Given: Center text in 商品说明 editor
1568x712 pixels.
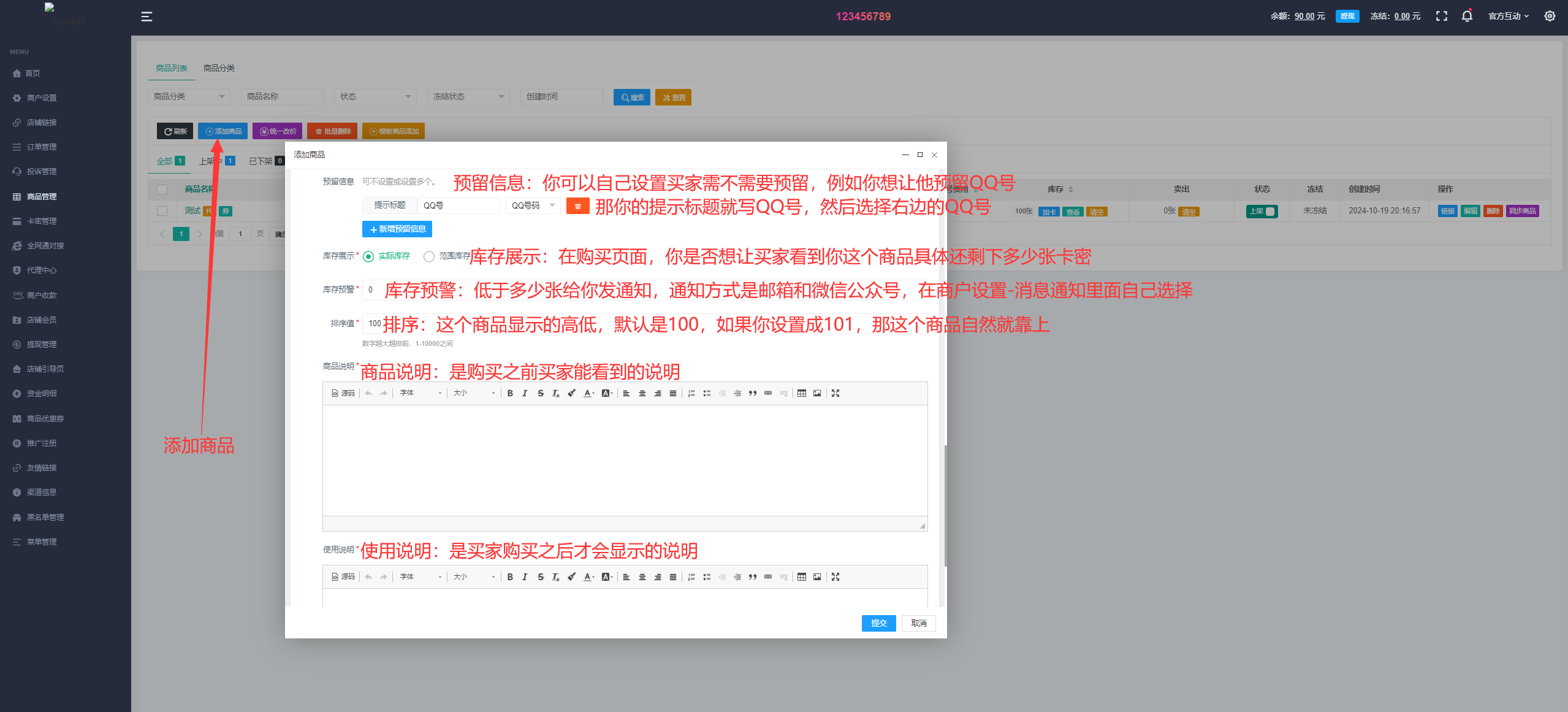Looking at the screenshot, I should 642,393.
